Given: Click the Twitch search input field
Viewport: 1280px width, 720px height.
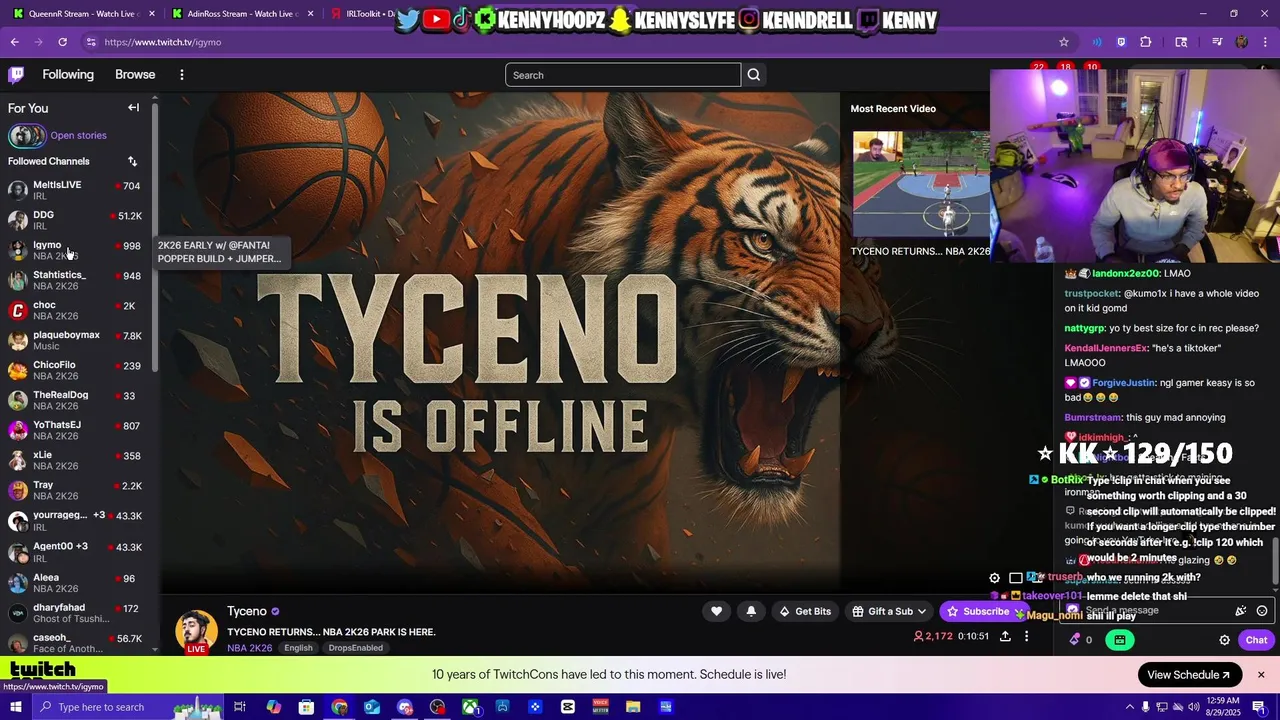Looking at the screenshot, I should pyautogui.click(x=623, y=75).
